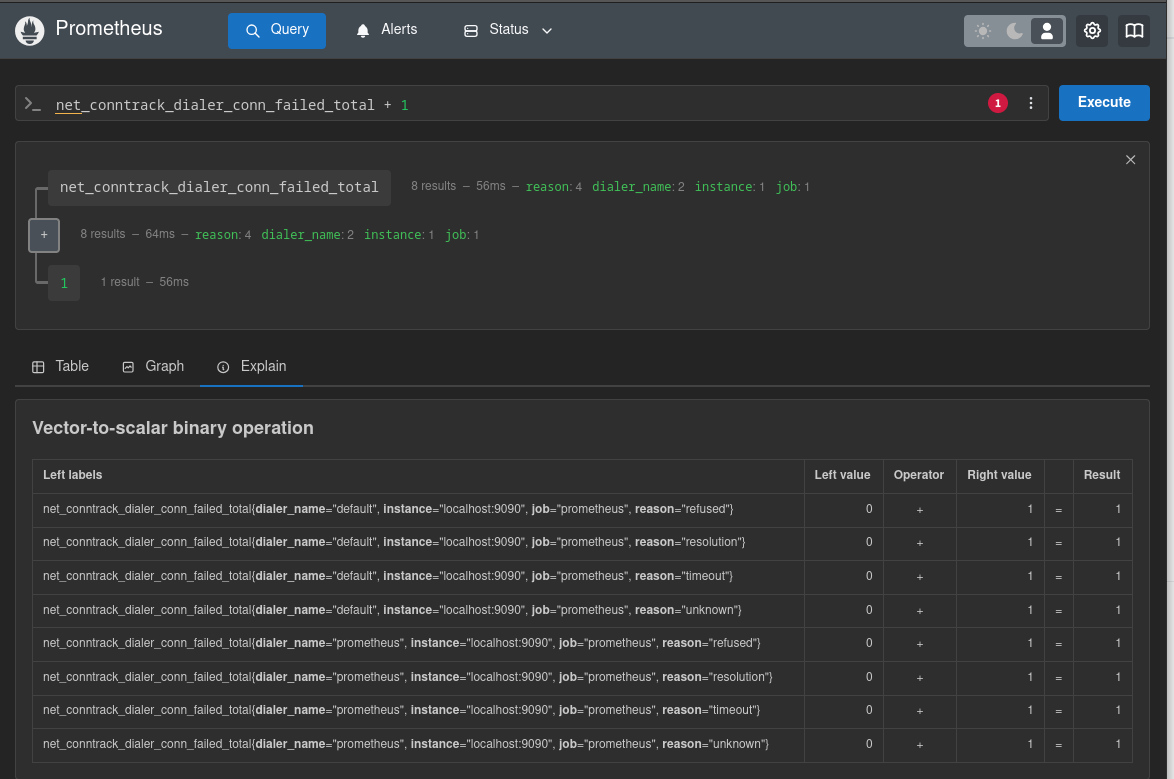Click the 'Right value' column header
The width and height of the screenshot is (1174, 779).
click(x=999, y=475)
